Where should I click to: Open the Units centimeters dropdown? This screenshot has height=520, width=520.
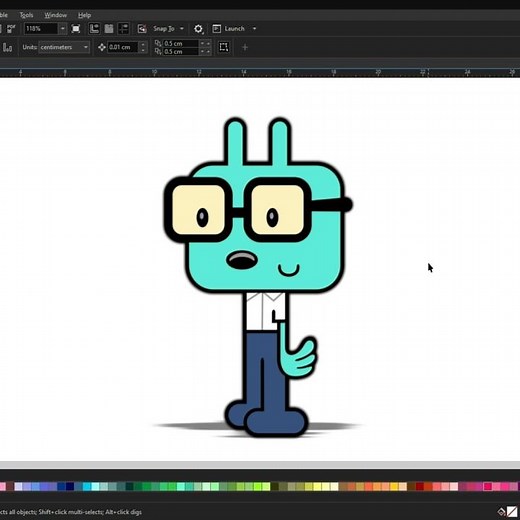[x=64, y=47]
